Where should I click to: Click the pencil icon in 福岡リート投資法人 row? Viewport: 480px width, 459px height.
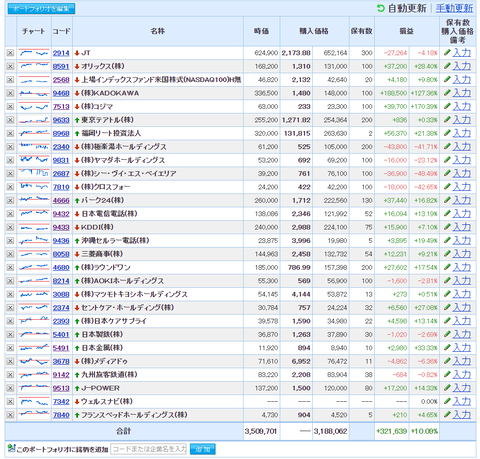447,133
